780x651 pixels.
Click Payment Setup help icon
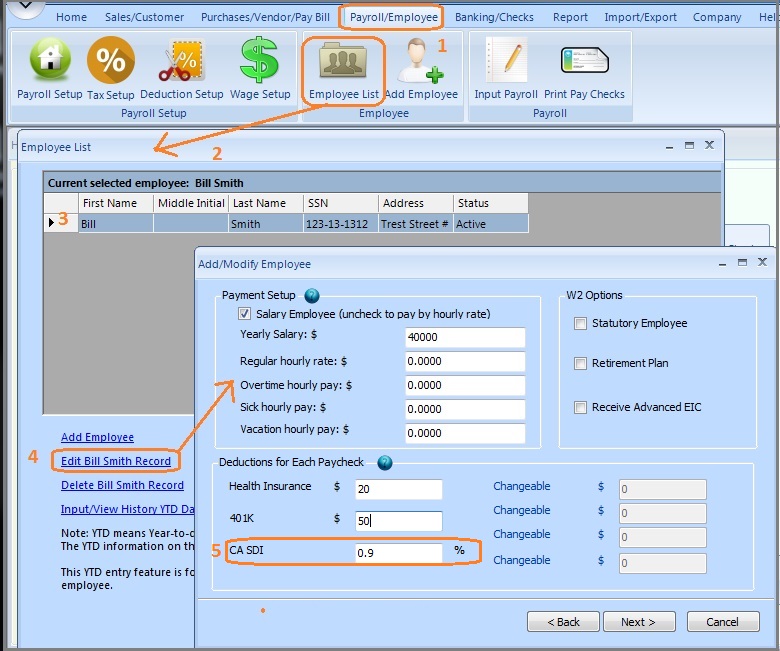pyautogui.click(x=312, y=296)
